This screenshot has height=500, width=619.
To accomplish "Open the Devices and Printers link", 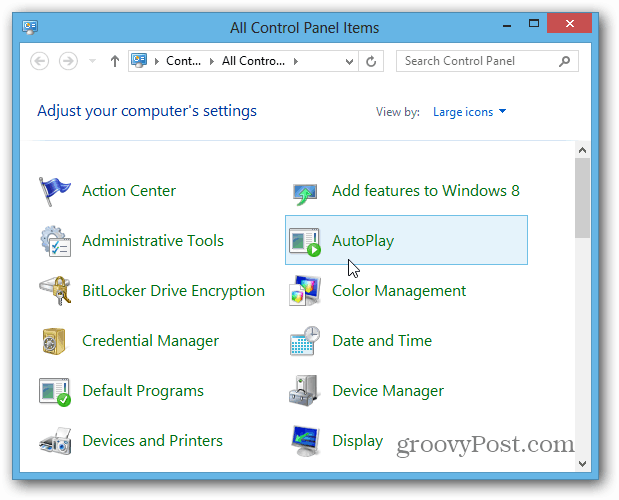I will 152,441.
